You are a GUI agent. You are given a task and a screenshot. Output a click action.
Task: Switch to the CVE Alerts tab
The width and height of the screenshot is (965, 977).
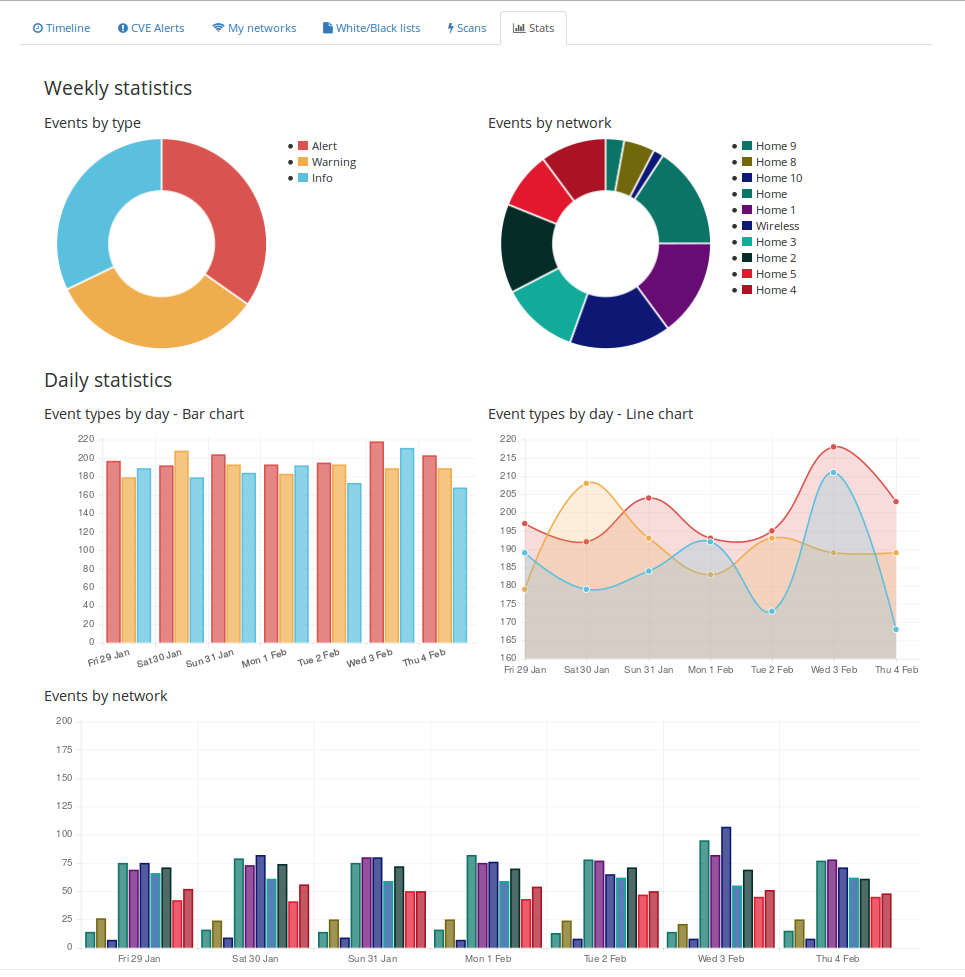[x=151, y=28]
